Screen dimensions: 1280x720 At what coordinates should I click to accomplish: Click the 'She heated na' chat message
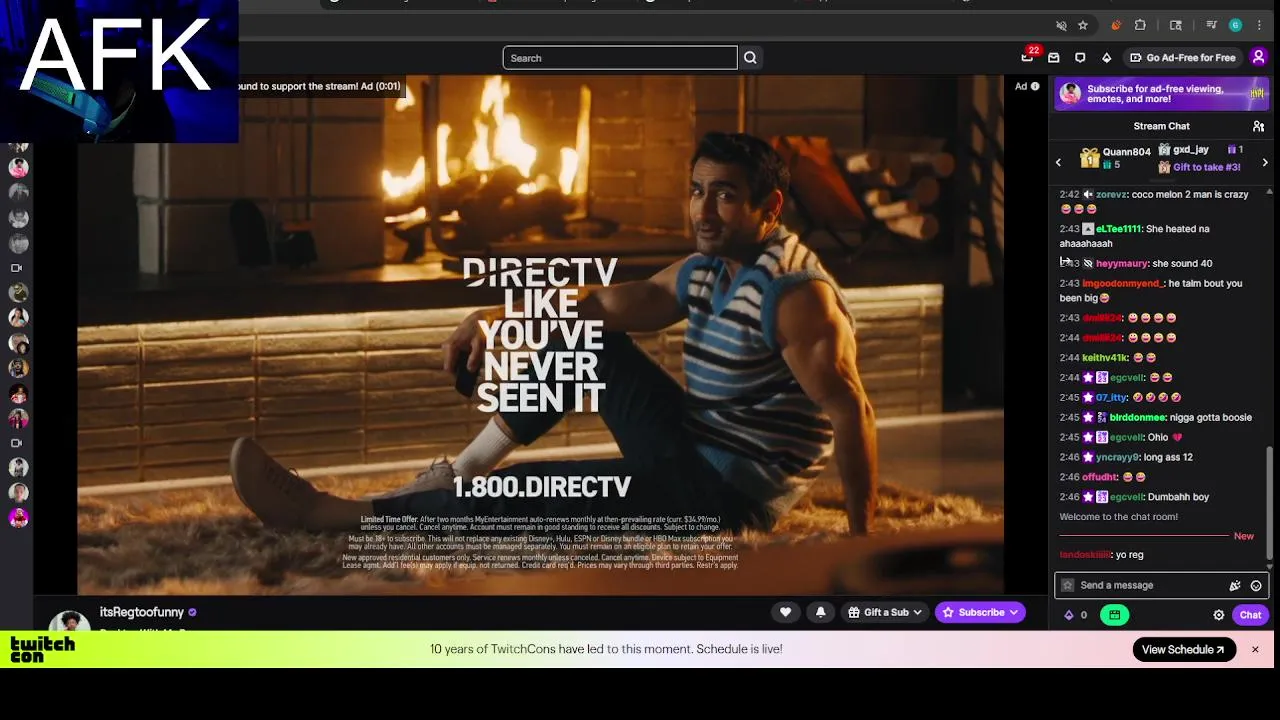point(1134,236)
